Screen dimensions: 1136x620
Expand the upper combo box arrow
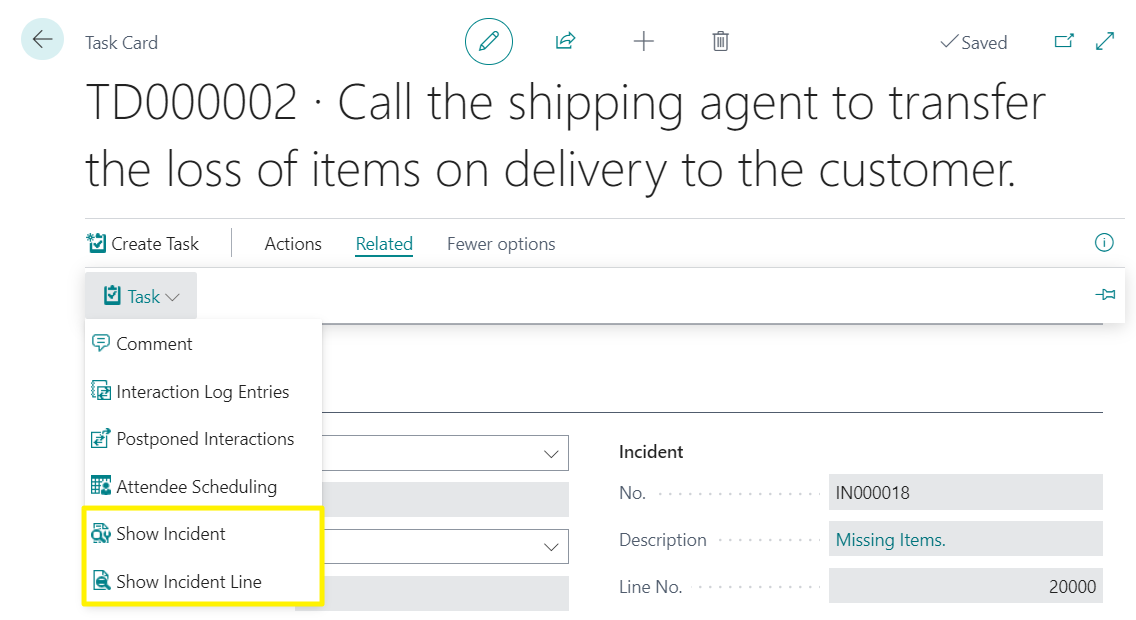551,453
